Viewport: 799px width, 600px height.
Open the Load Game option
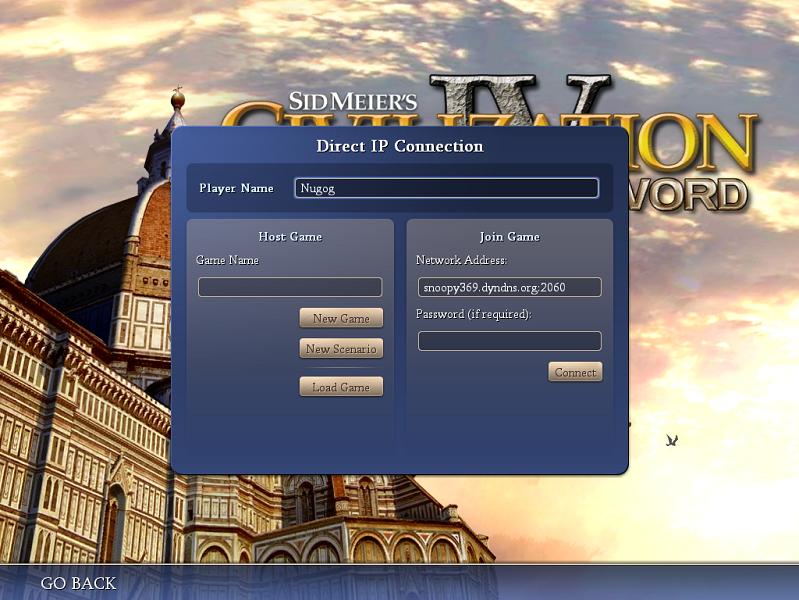341,387
